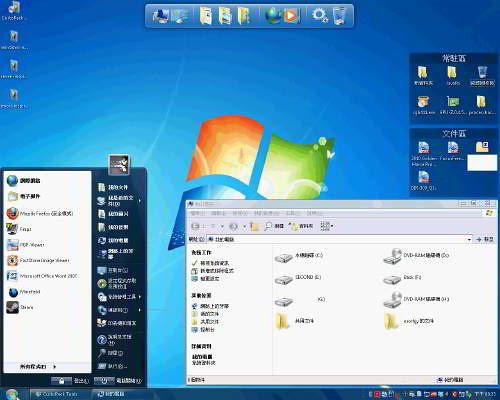The image size is (500, 400).
Task: Open My Documents in Start menu right column
Action: (113, 187)
